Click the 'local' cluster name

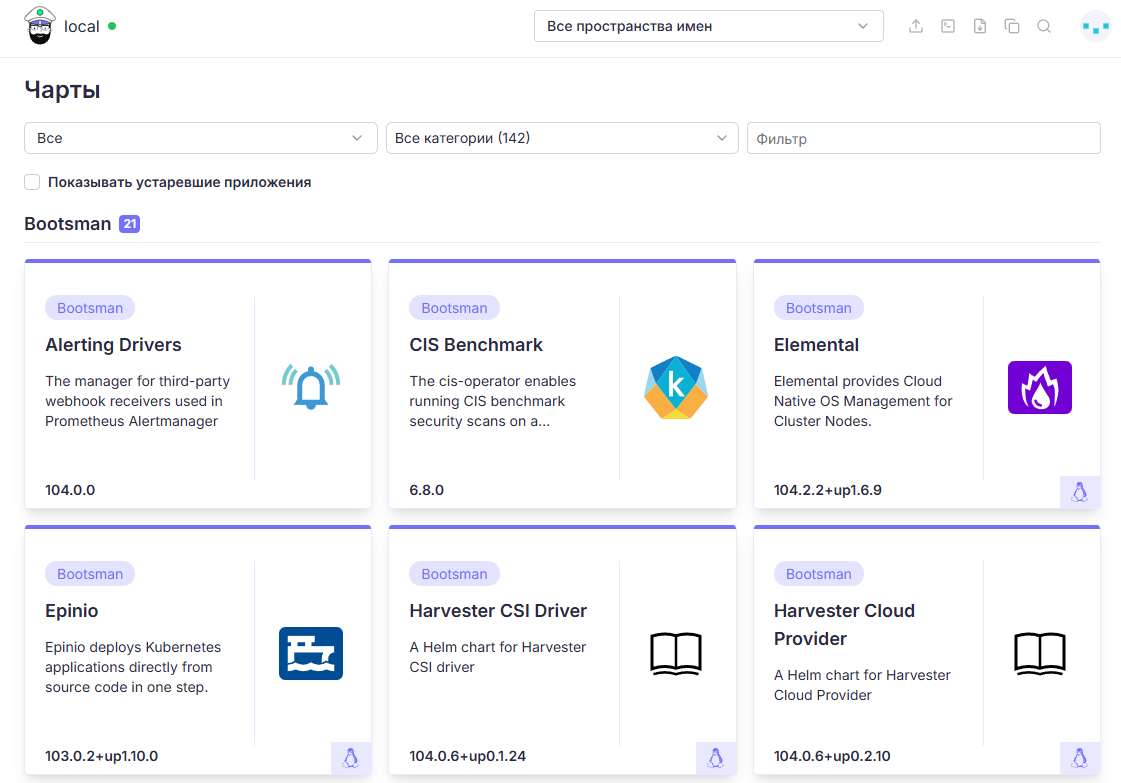(82, 26)
